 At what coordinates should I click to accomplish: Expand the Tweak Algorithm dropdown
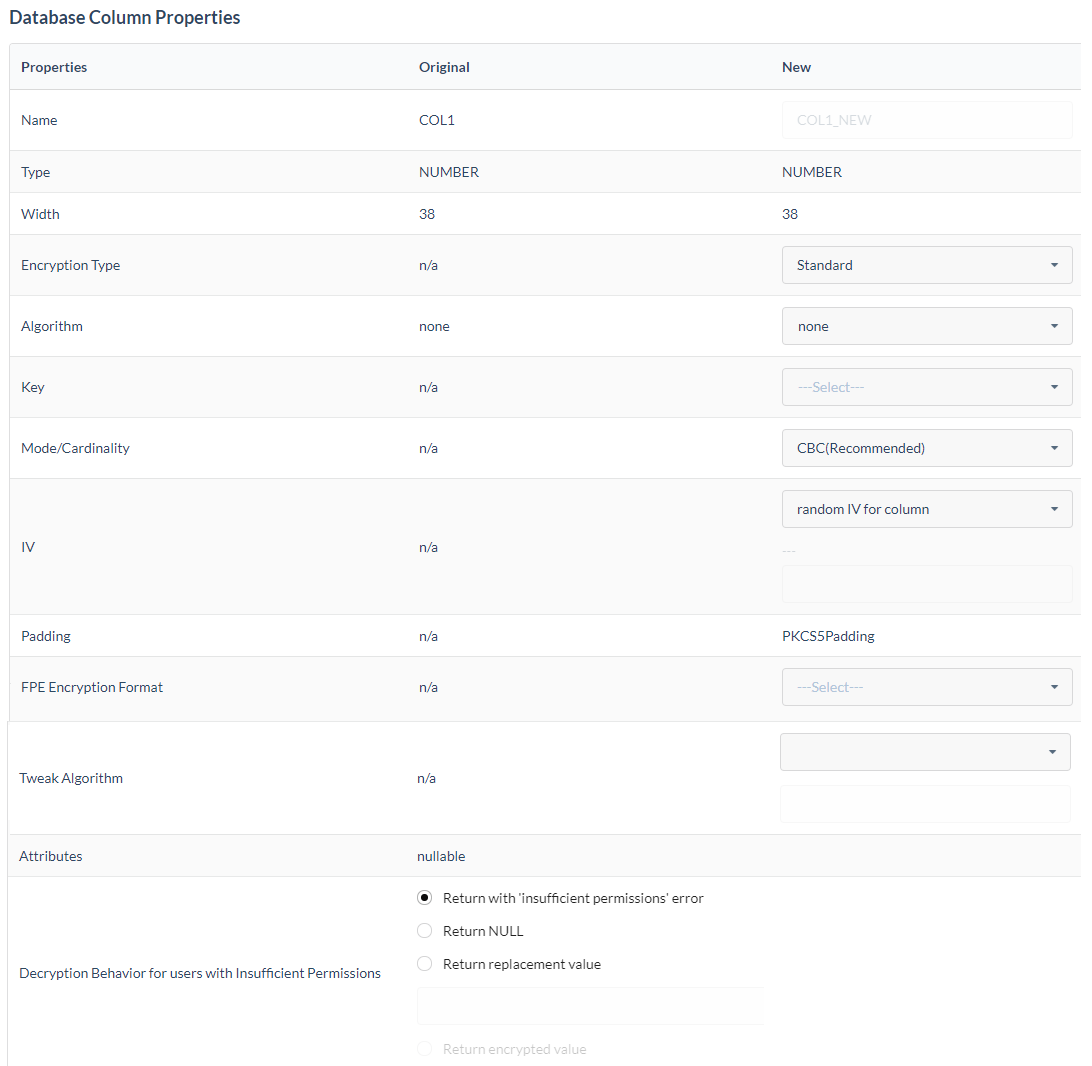point(924,752)
